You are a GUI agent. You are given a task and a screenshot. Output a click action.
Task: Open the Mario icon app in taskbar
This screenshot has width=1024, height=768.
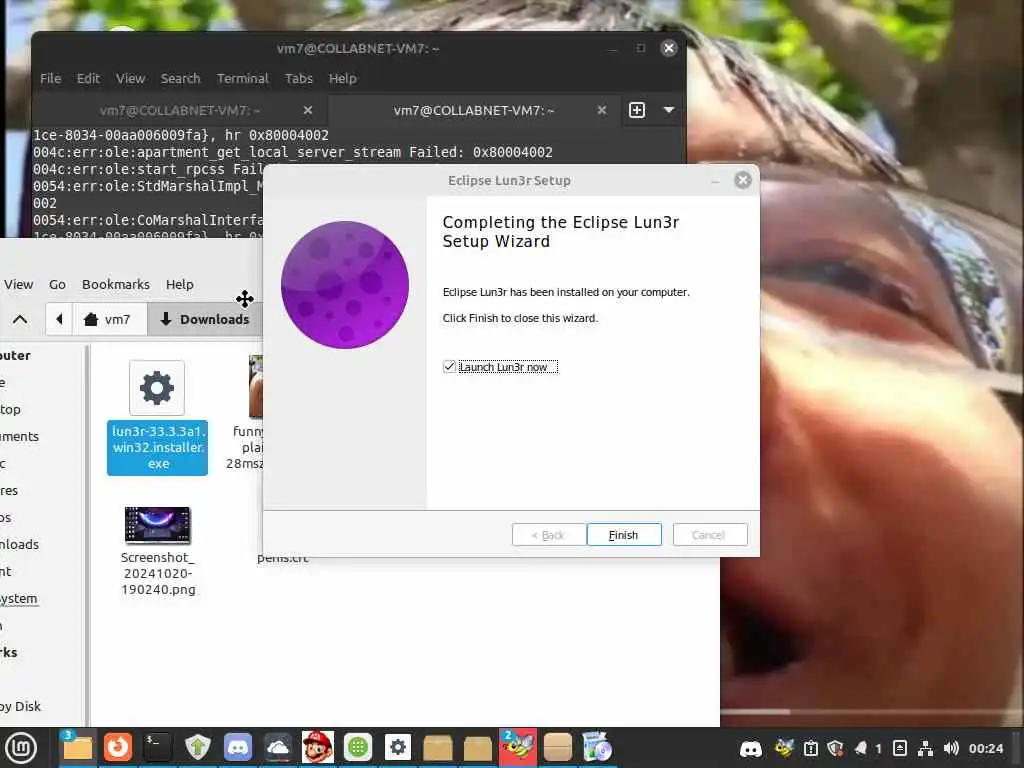point(318,748)
